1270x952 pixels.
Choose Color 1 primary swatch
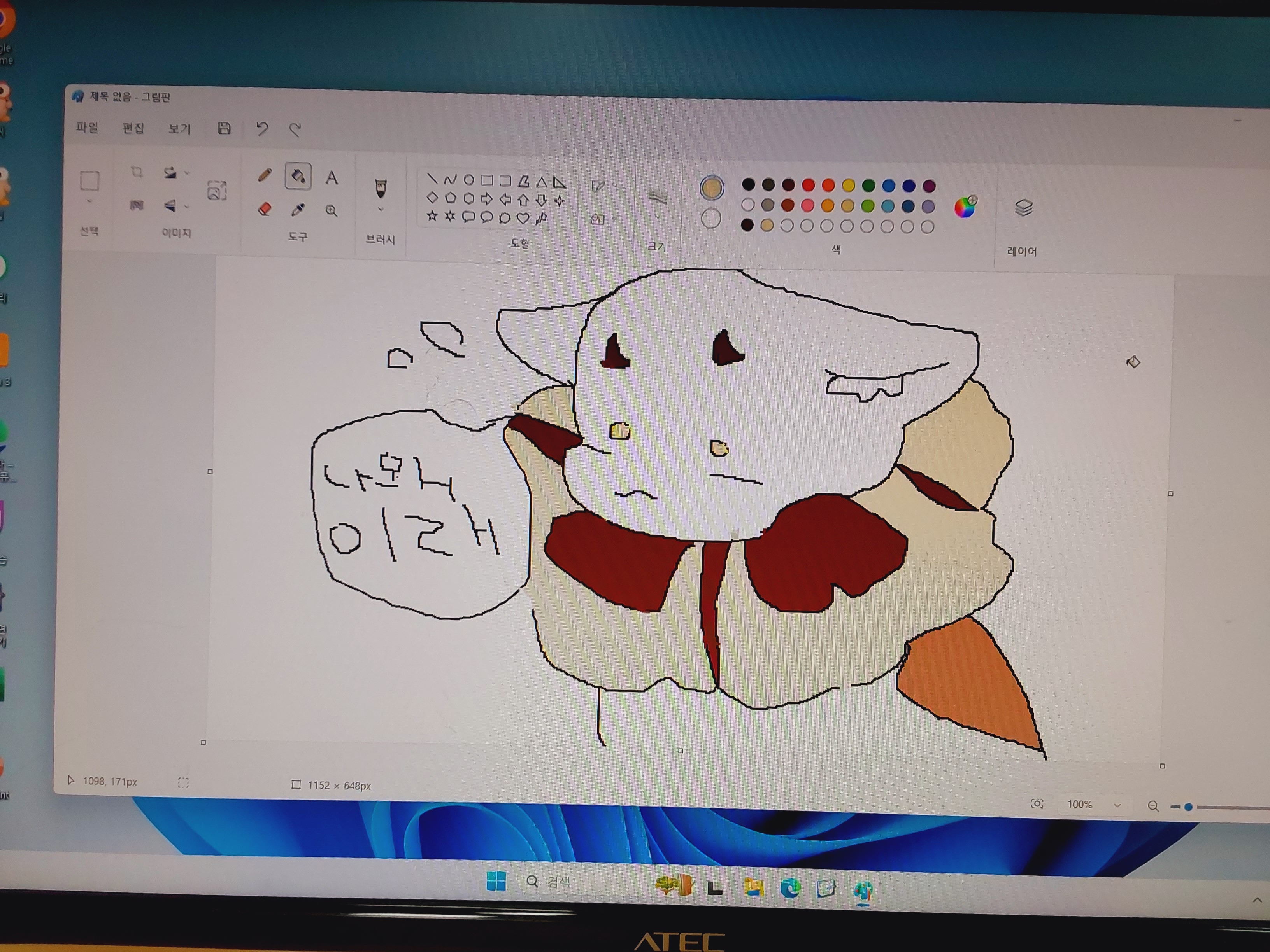click(x=712, y=188)
